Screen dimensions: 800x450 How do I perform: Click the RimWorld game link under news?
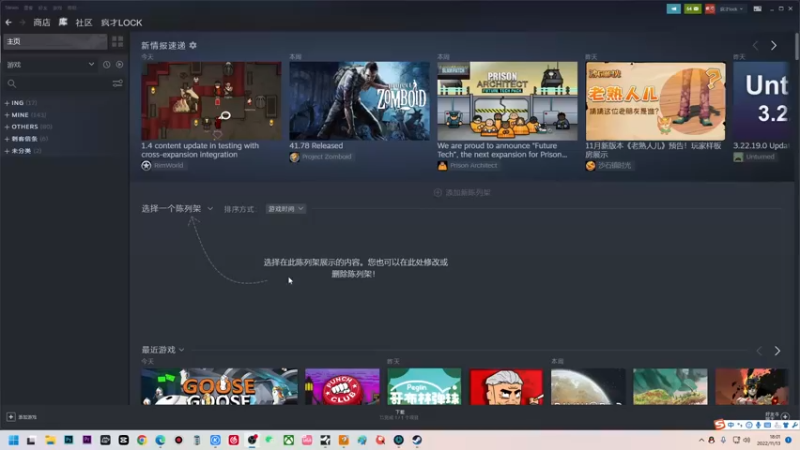[163, 165]
